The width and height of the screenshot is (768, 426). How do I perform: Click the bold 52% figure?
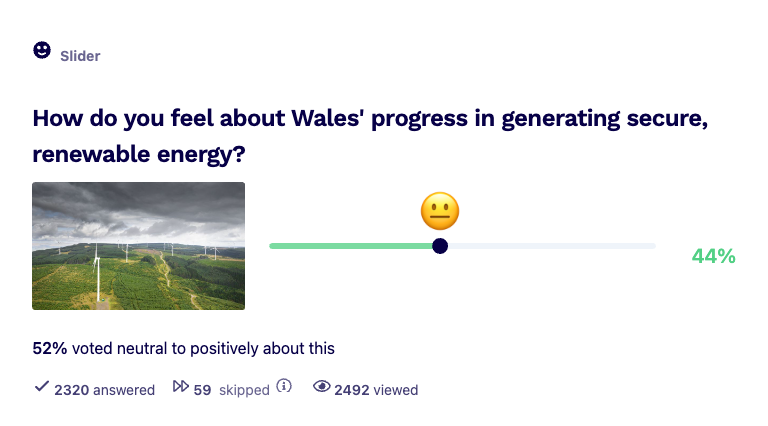49,349
